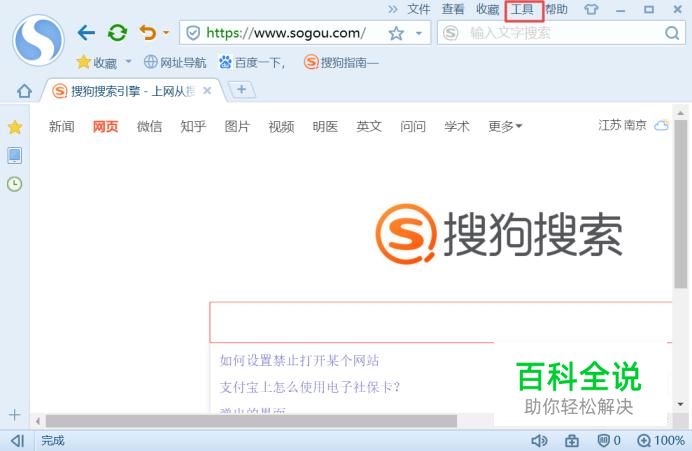This screenshot has height=451, width=692.
Task: Click the 搜狗搜索 logo
Action: pyautogui.click(x=499, y=234)
